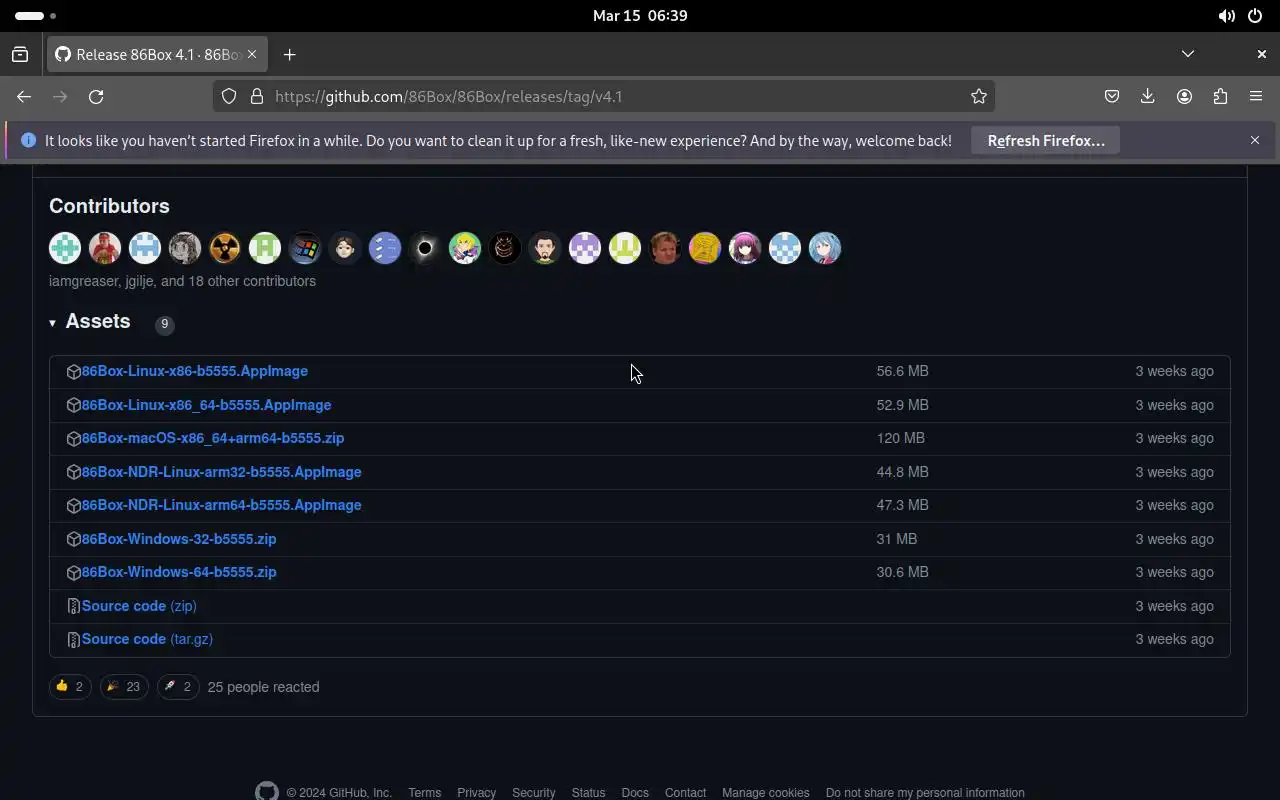
Task: Open the Firefox downloads panel
Action: point(1148,96)
